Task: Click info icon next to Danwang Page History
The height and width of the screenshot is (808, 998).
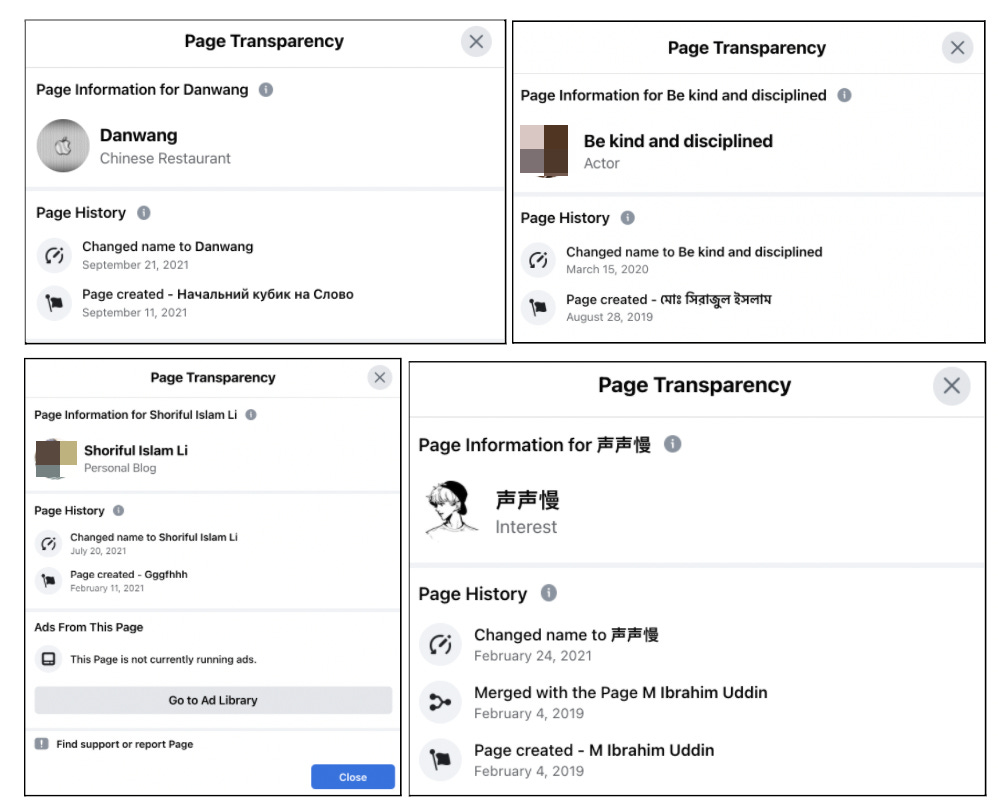Action: (144, 213)
